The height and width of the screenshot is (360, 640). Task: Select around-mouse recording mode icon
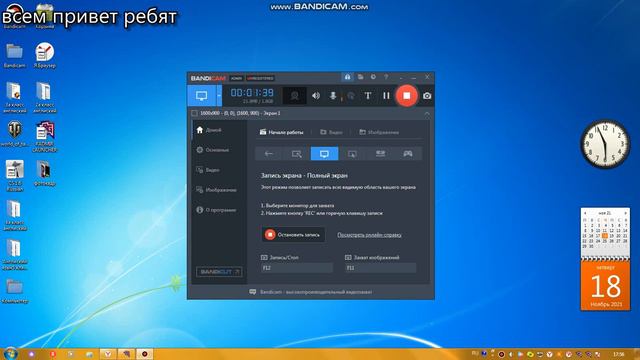point(352,153)
